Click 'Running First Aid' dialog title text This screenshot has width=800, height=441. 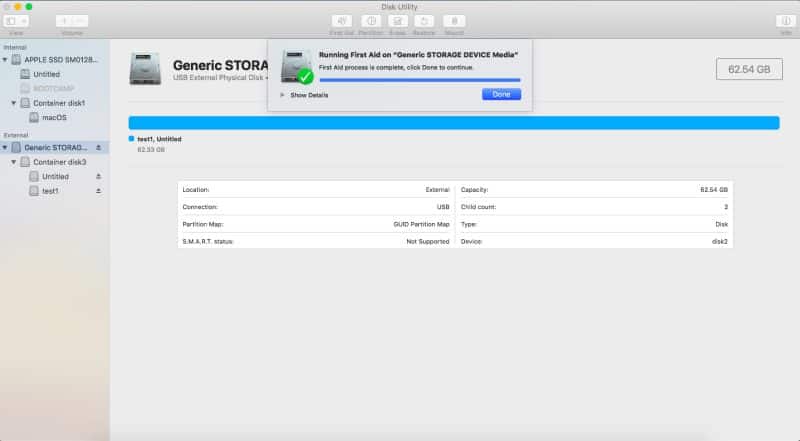point(418,55)
